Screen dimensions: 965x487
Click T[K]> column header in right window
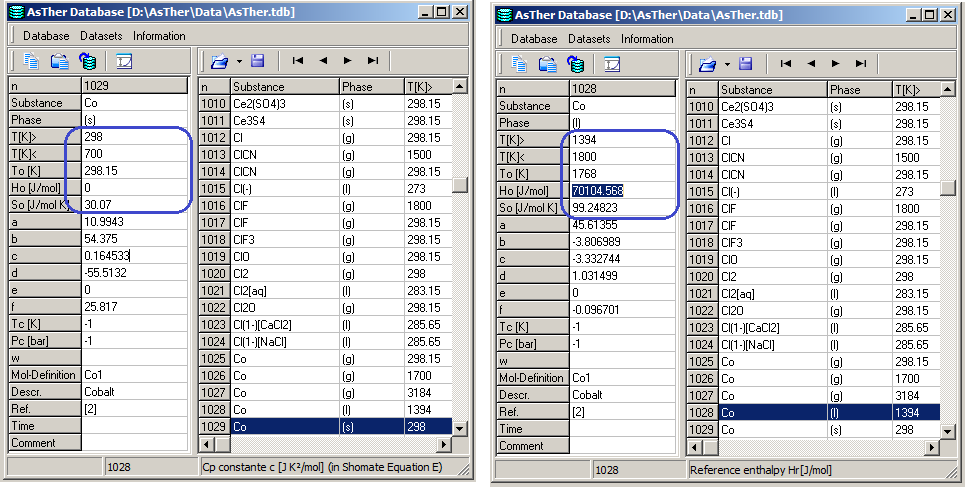click(x=916, y=90)
